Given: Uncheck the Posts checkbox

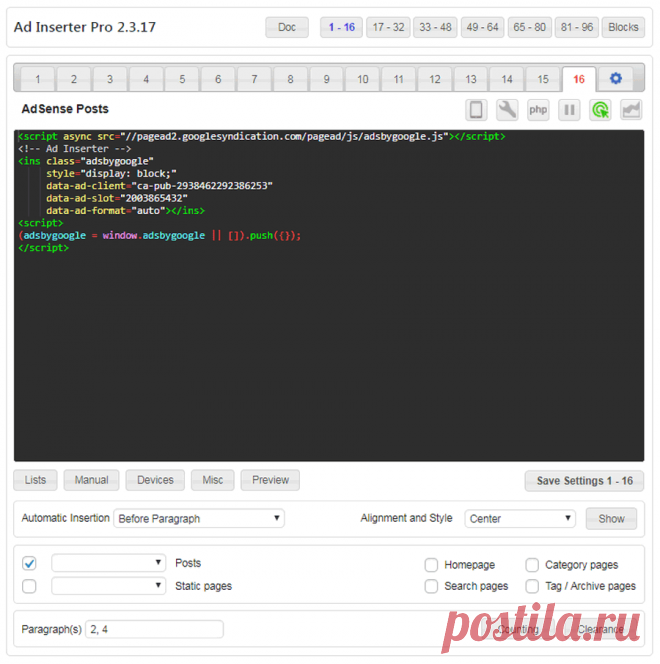Looking at the screenshot, I should click(30, 564).
